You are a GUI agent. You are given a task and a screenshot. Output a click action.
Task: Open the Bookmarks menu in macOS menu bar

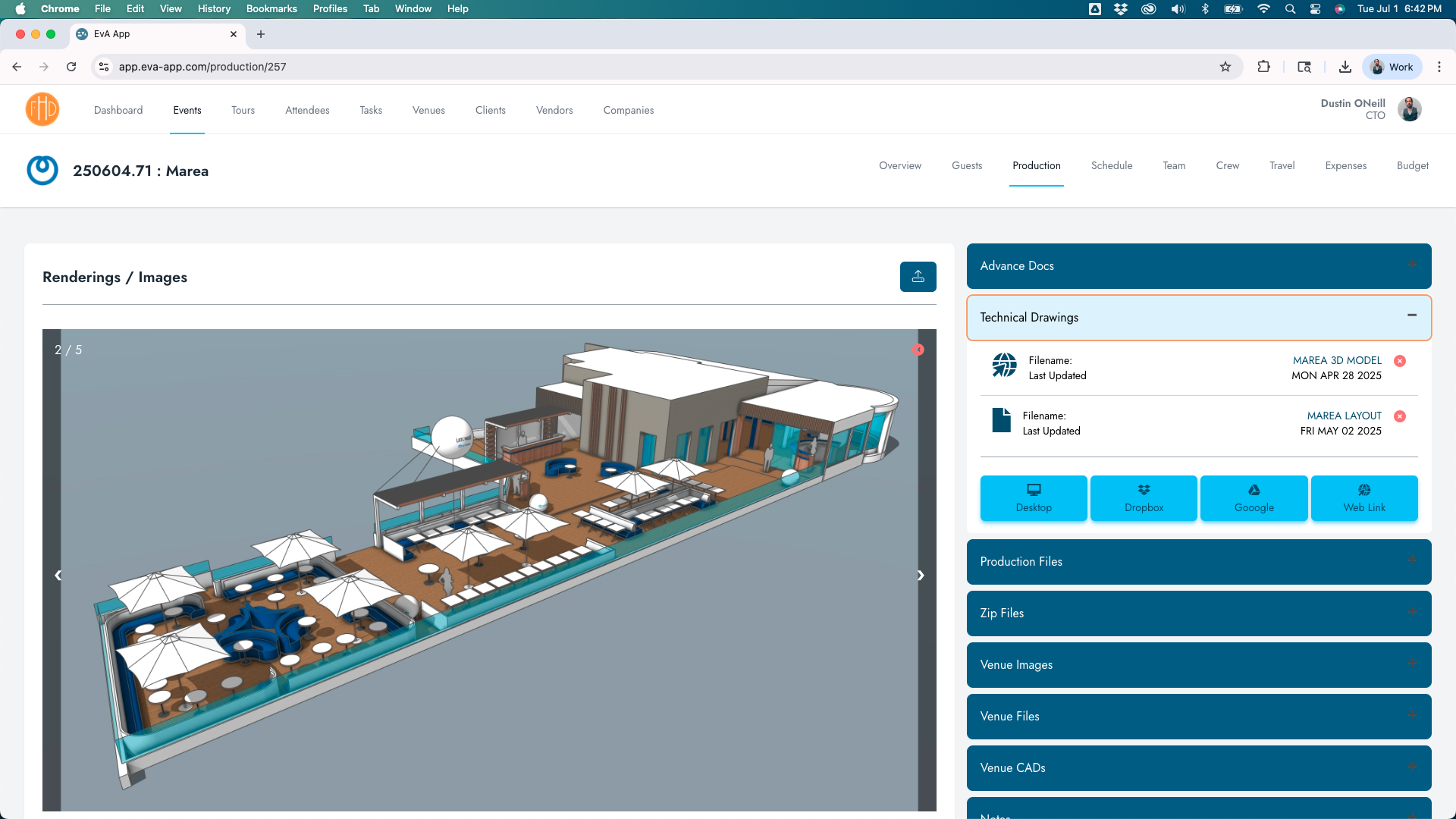click(271, 9)
